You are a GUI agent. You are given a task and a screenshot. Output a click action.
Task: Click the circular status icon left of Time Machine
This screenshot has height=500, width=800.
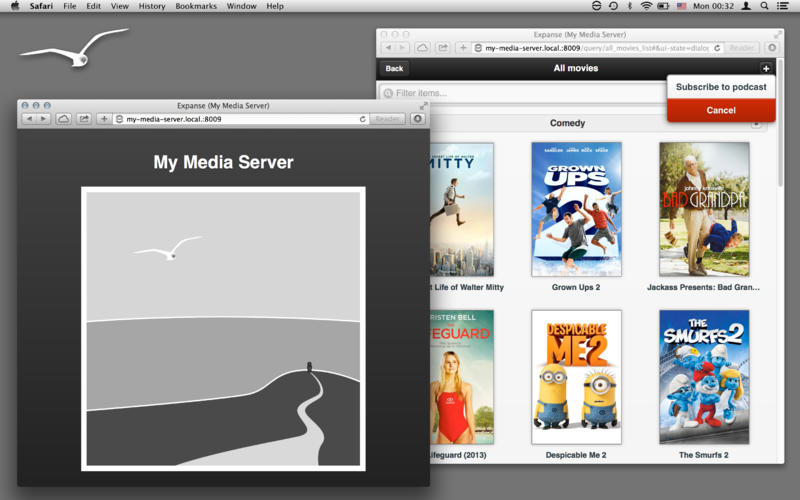click(596, 6)
